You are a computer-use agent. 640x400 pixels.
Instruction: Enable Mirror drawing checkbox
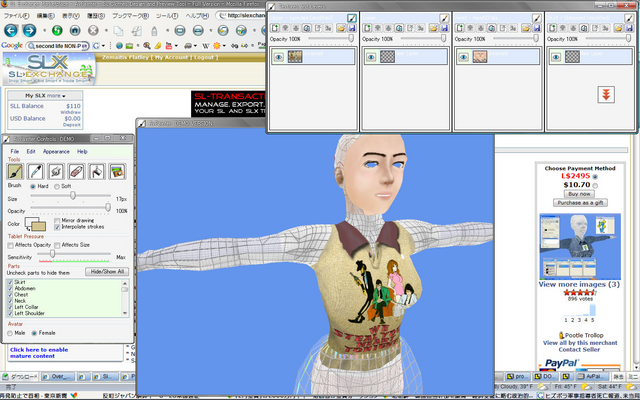57,221
